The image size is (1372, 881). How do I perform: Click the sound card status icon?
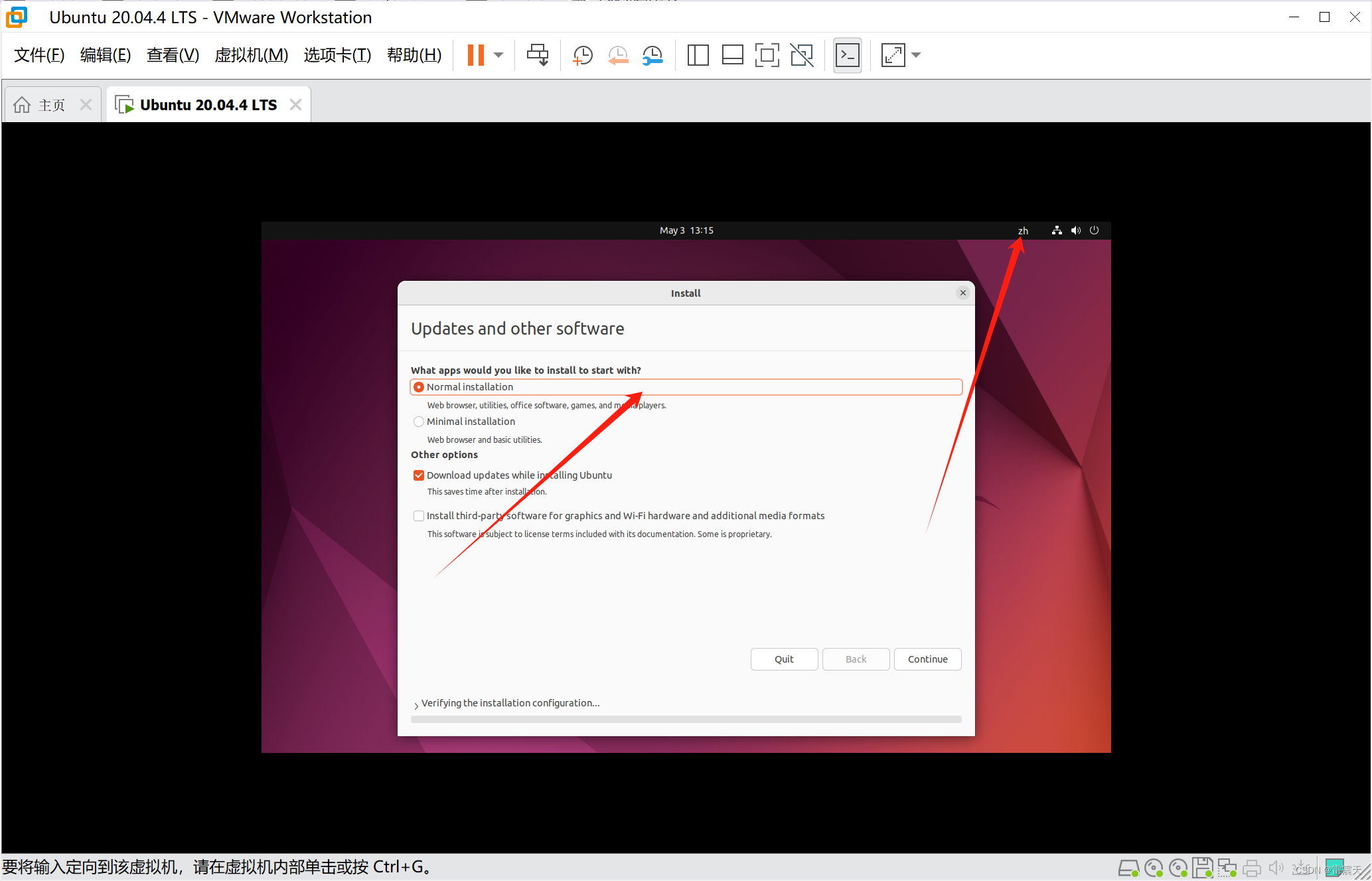coord(1276,868)
